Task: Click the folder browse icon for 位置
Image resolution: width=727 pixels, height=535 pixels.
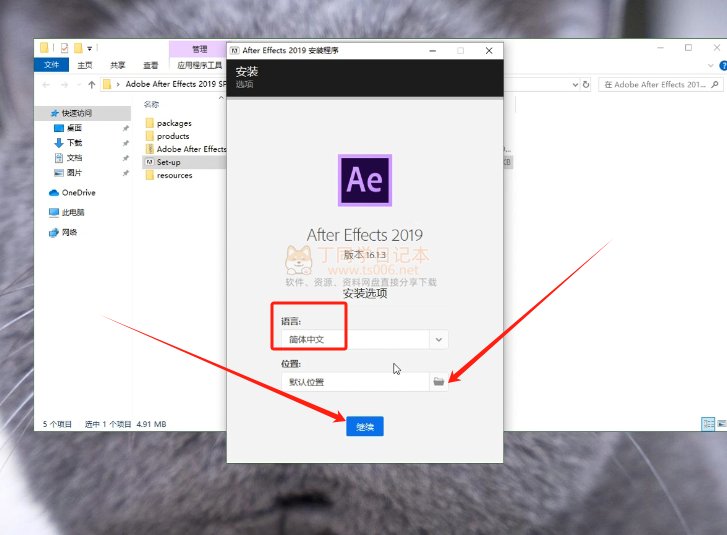Action: tap(439, 382)
